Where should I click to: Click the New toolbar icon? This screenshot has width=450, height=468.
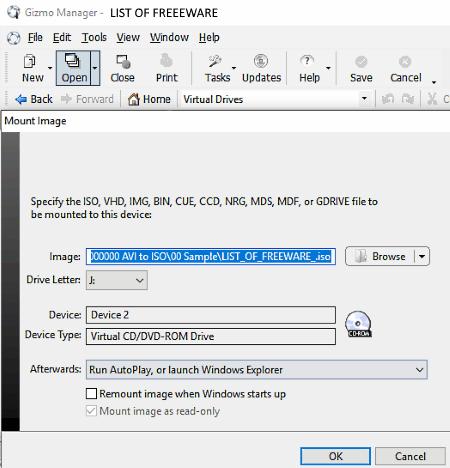[30, 61]
